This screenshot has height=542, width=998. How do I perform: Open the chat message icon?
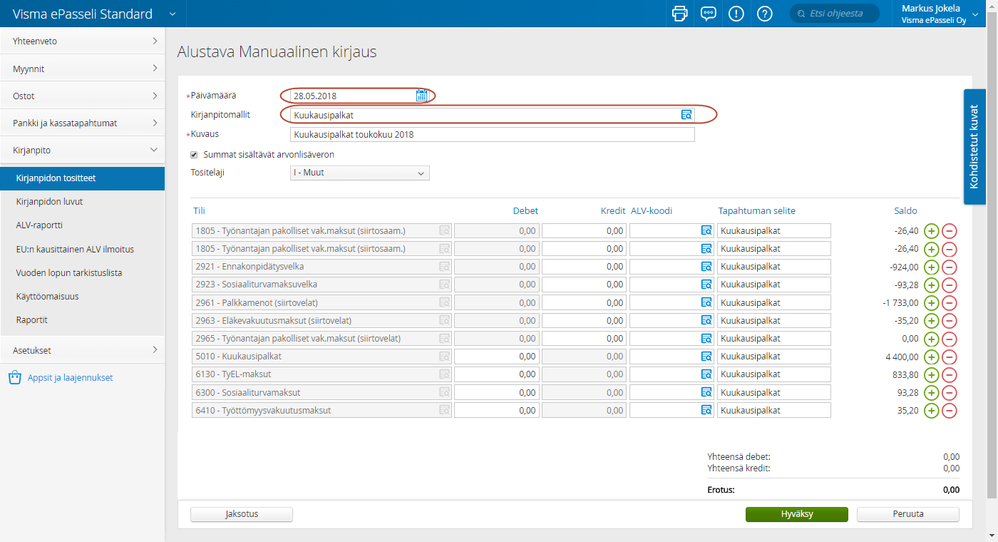click(708, 14)
